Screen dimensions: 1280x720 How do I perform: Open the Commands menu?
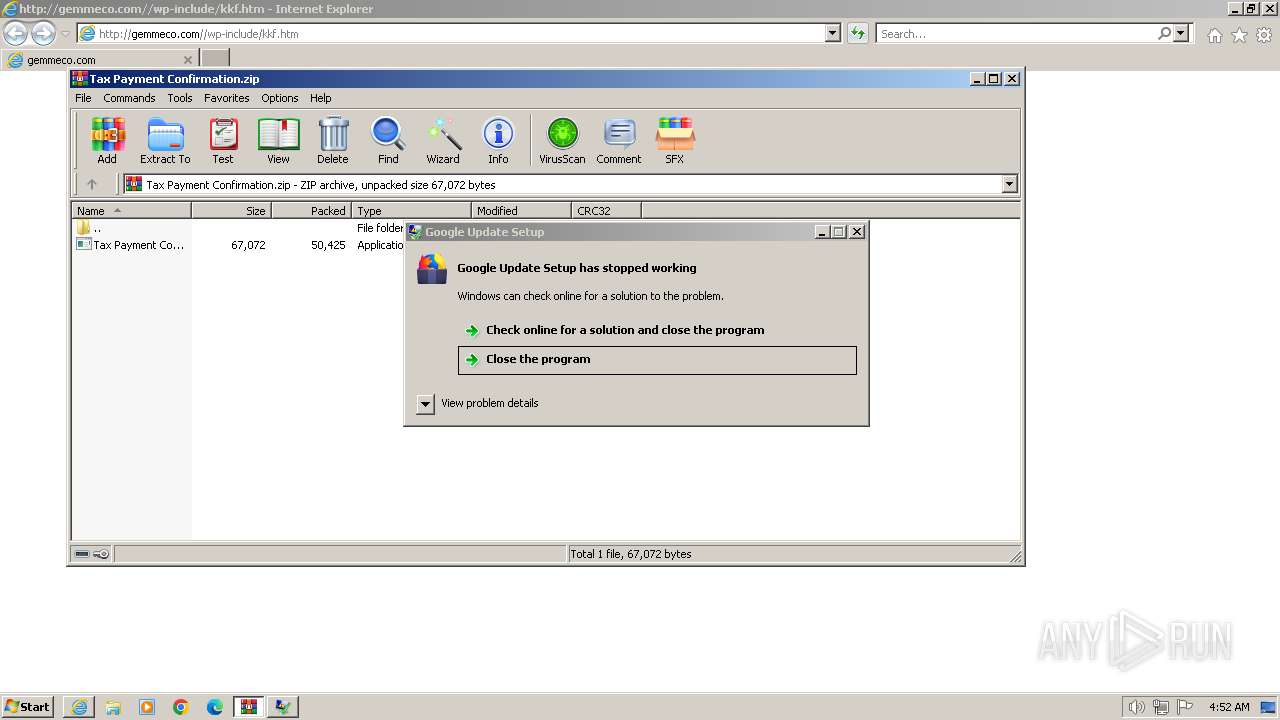coord(129,98)
